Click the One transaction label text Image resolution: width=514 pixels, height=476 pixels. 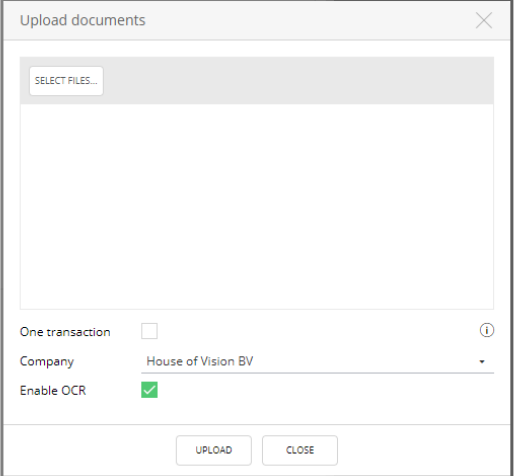(65, 332)
